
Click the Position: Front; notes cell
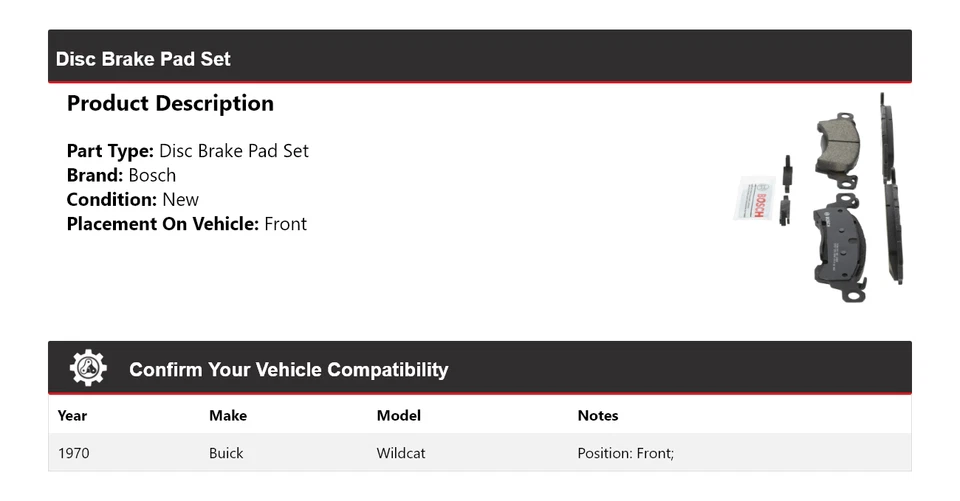(x=626, y=453)
